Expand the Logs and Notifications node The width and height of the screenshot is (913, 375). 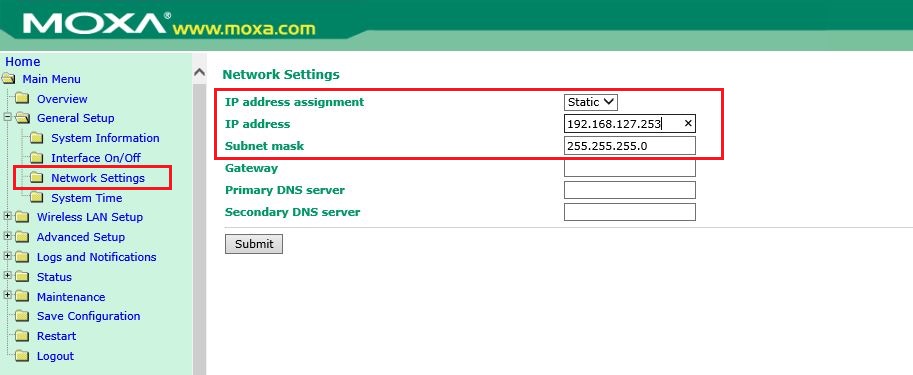(8, 256)
